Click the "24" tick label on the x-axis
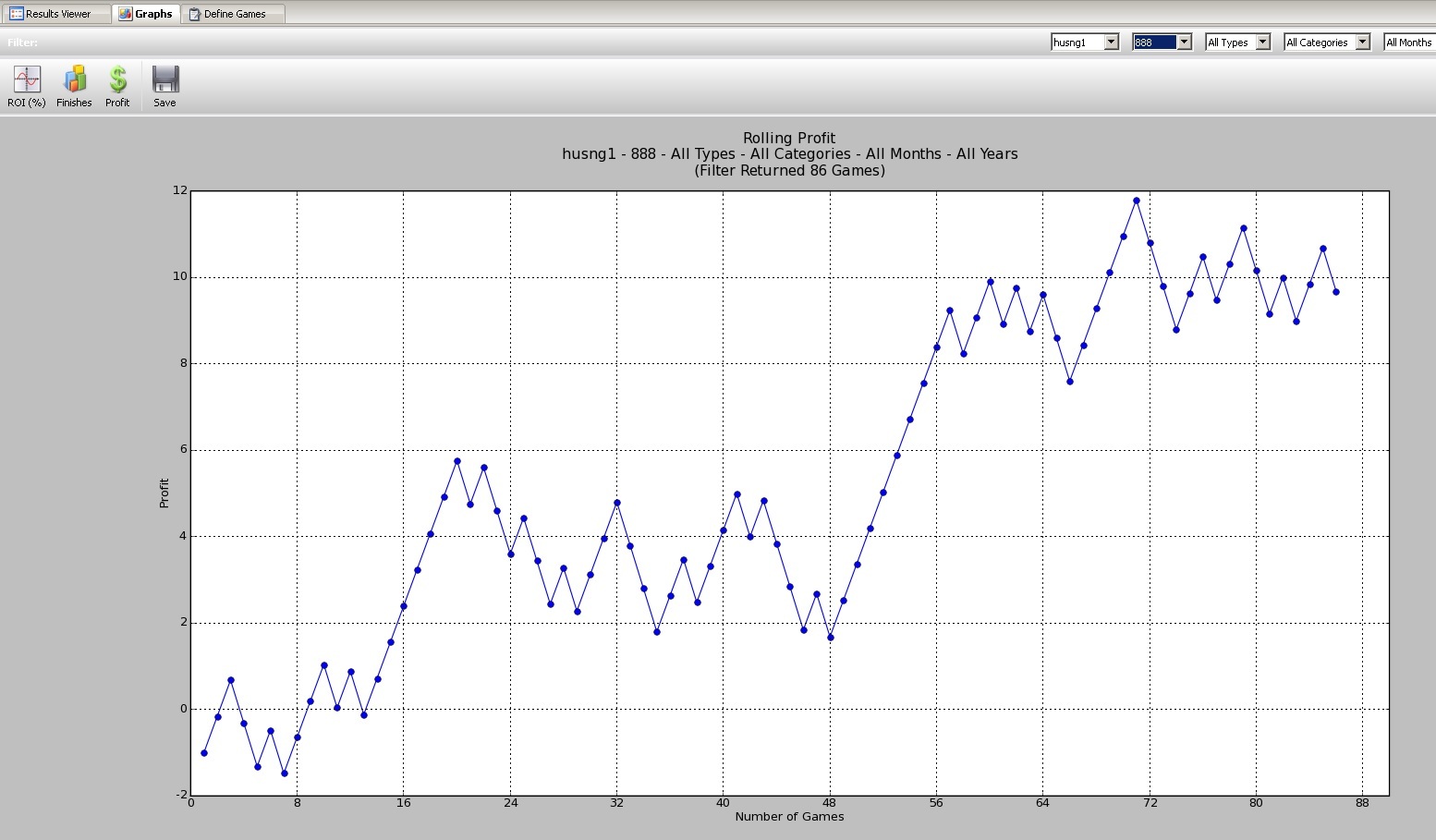 tap(510, 803)
